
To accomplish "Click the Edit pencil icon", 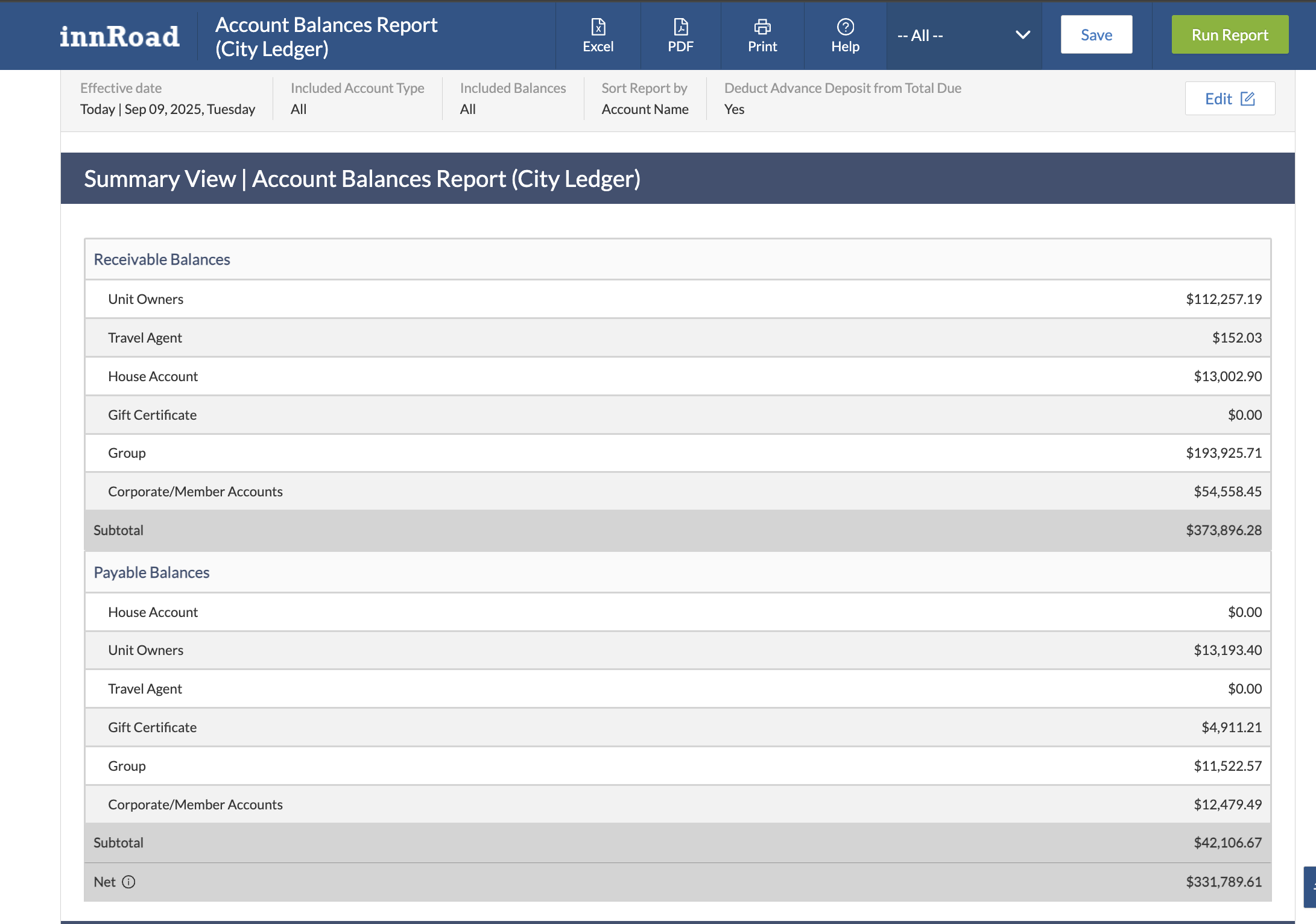I will (x=1247, y=99).
